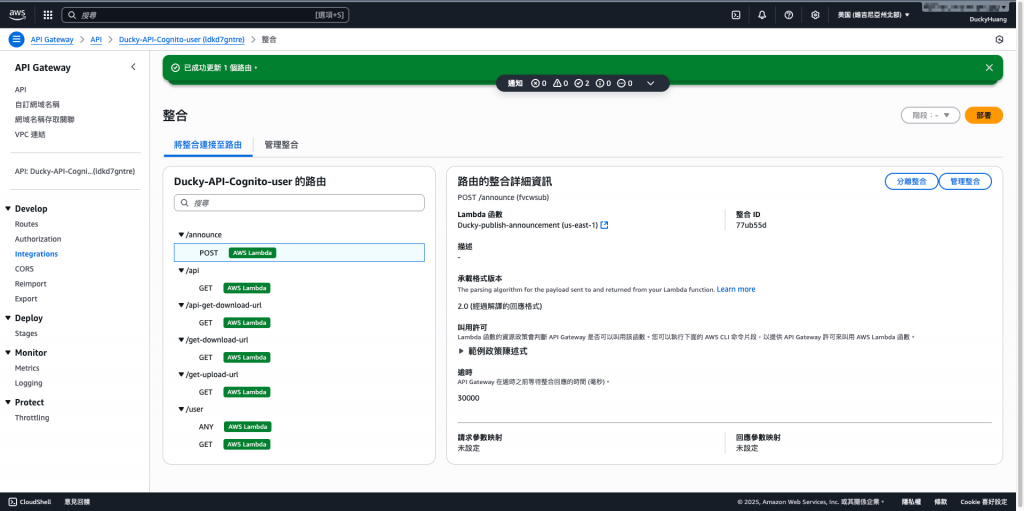This screenshot has width=1024, height=511.
Task: Toggle the blue hamburger navigation menu
Action: pyautogui.click(x=16, y=39)
